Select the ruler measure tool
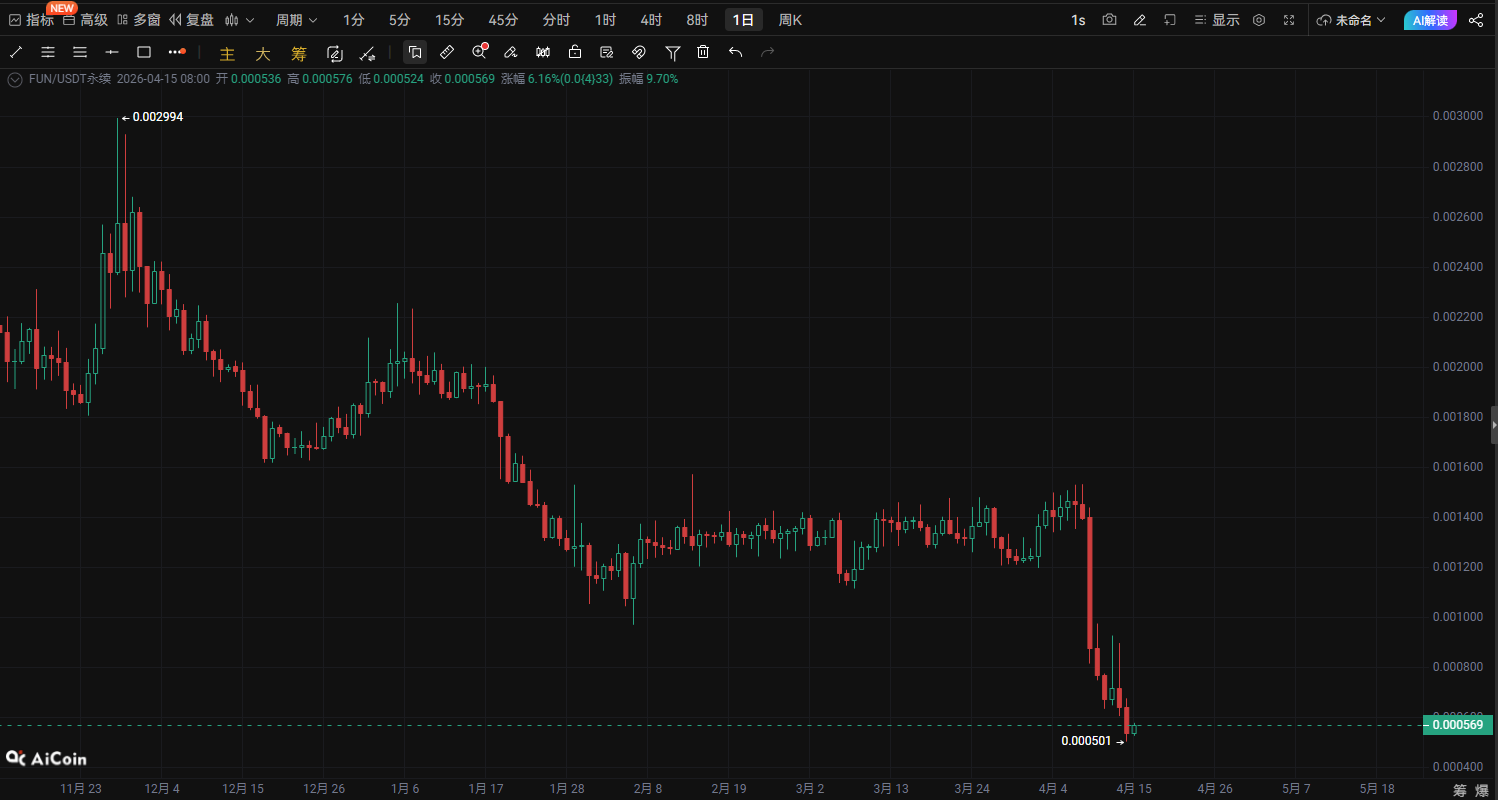1498x800 pixels. (x=447, y=52)
